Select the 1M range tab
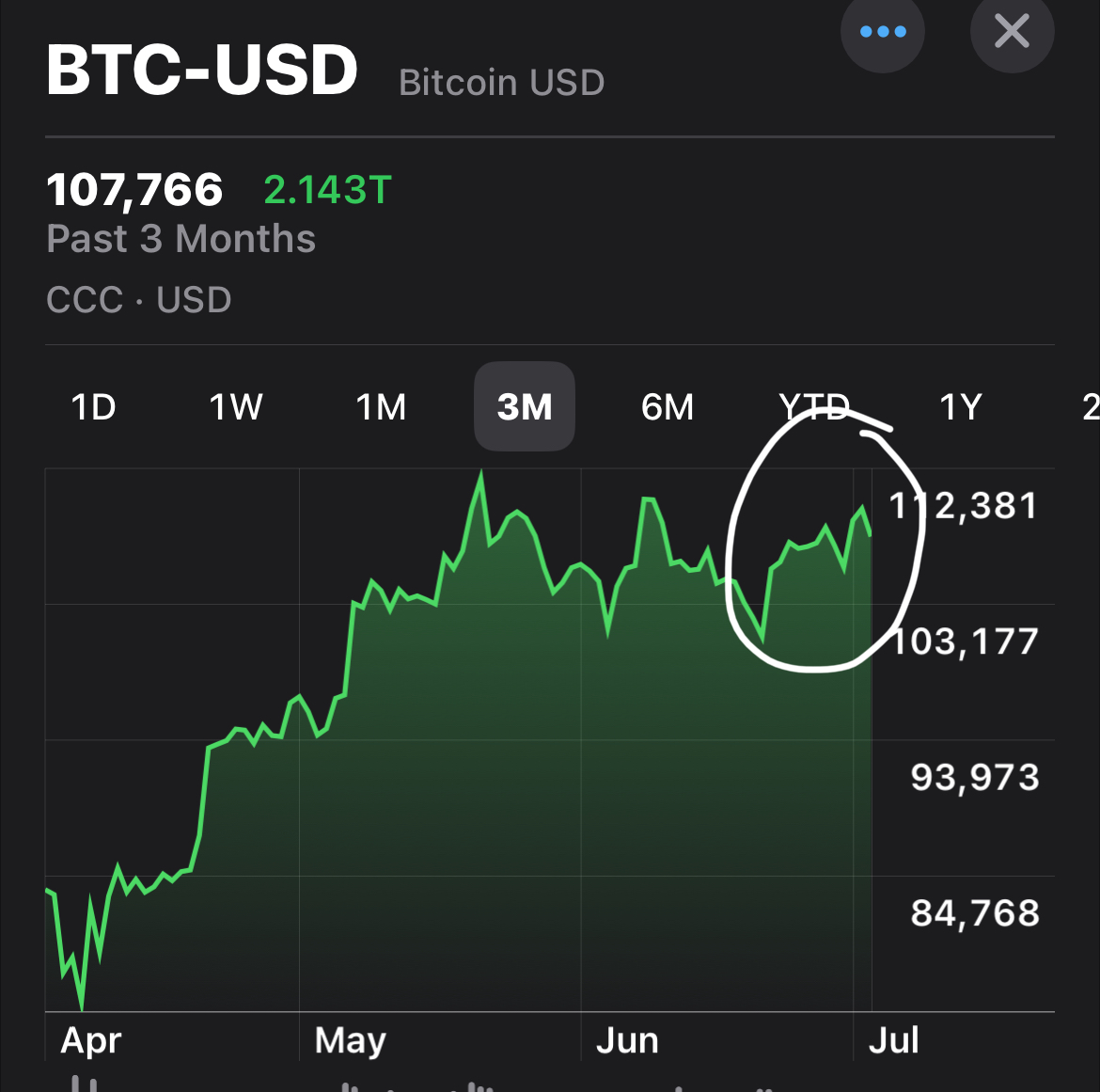Viewport: 1100px width, 1092px height. [381, 407]
